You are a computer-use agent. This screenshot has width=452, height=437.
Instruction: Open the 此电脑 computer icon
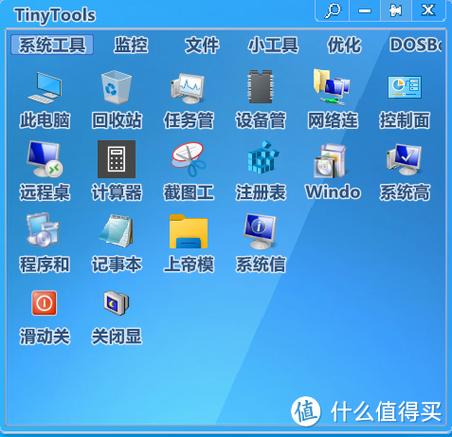pos(45,87)
